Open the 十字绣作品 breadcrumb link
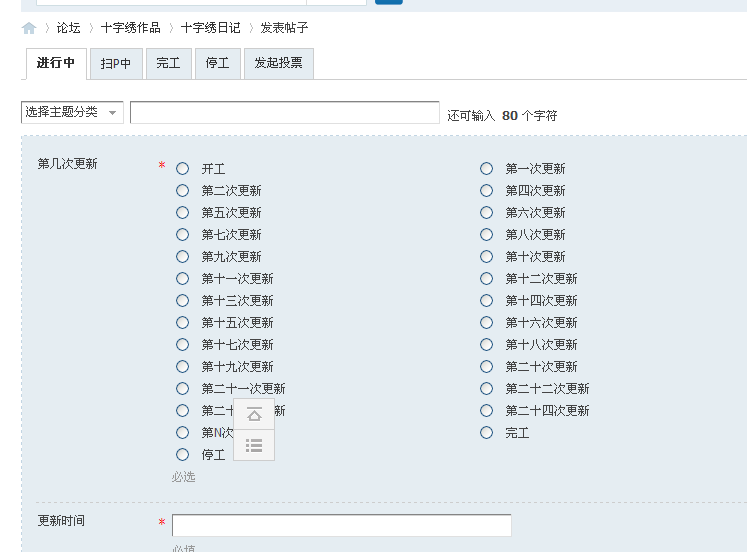Image resolution: width=747 pixels, height=552 pixels. [x=131, y=28]
